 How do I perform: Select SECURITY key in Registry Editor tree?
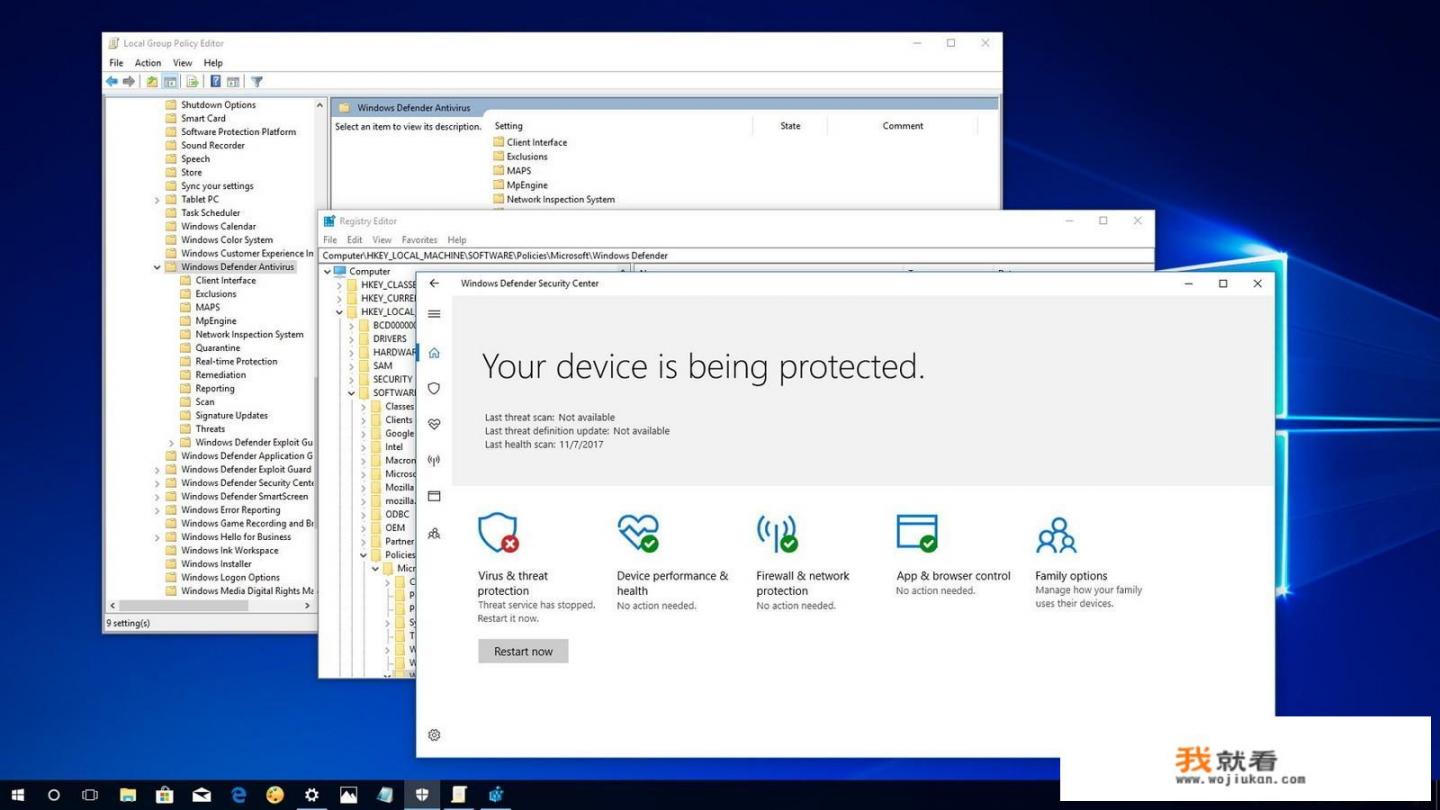coord(392,380)
